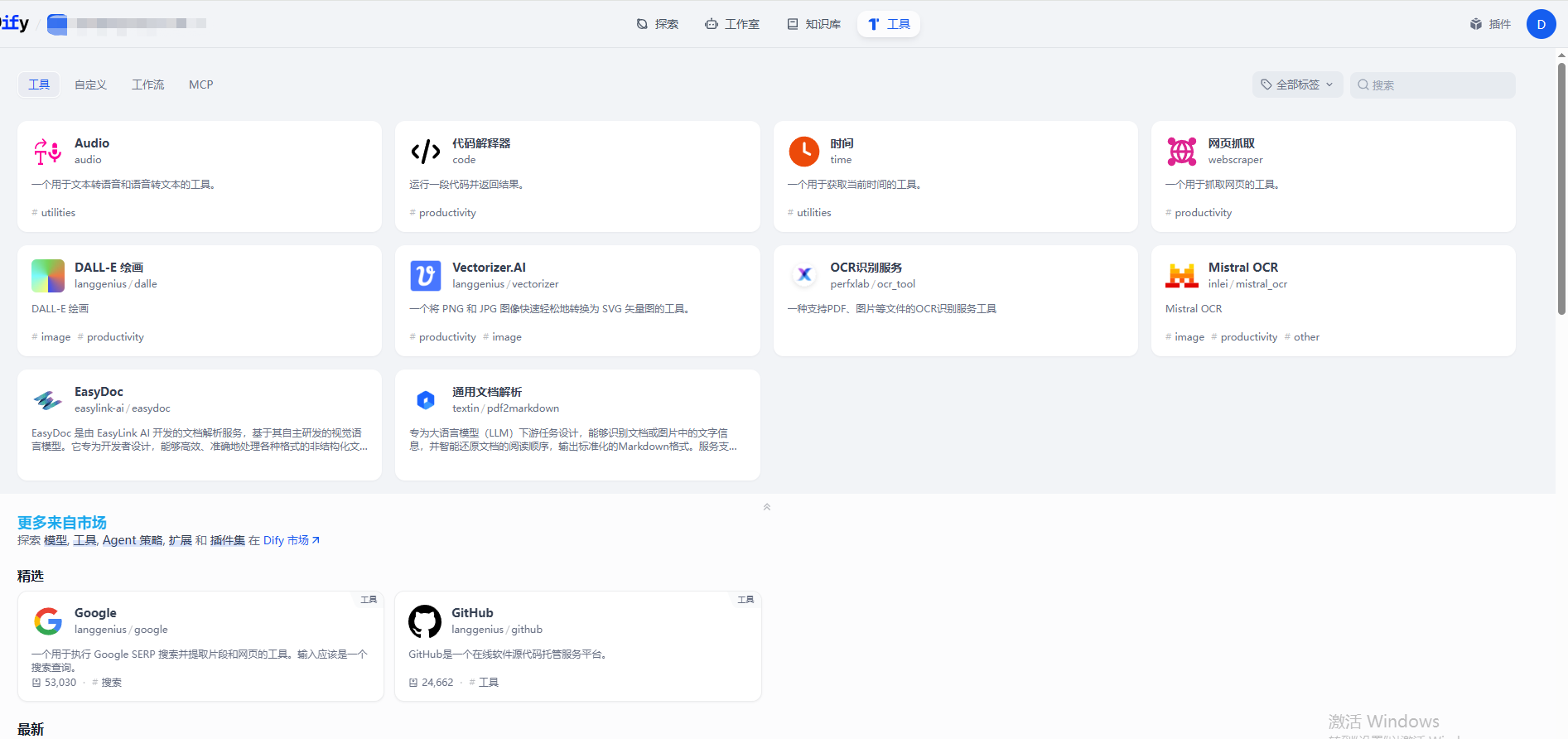Click the workspace avatar icon

[57, 24]
